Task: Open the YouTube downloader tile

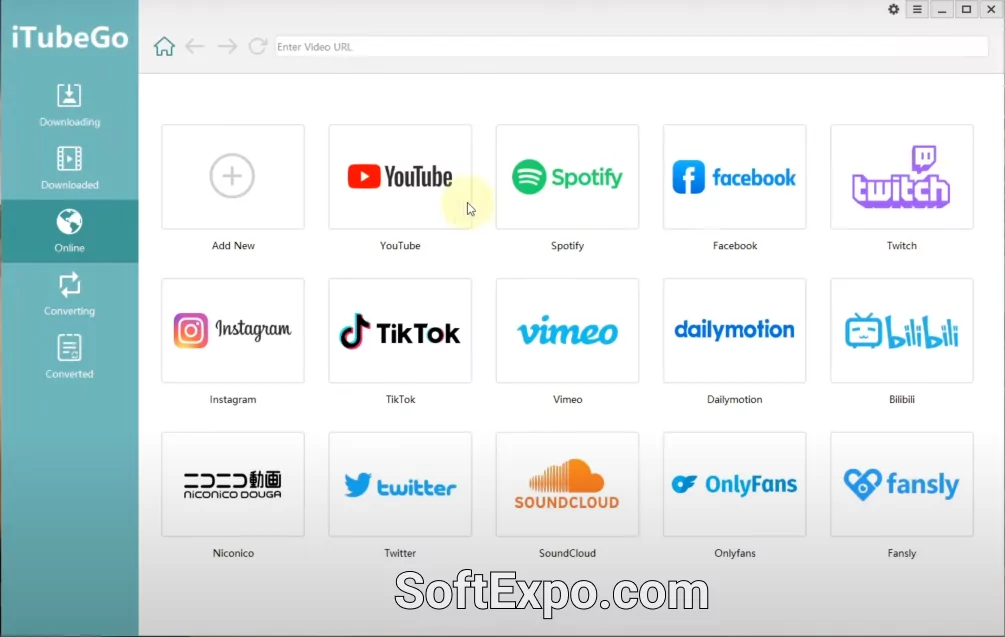Action: 399,177
